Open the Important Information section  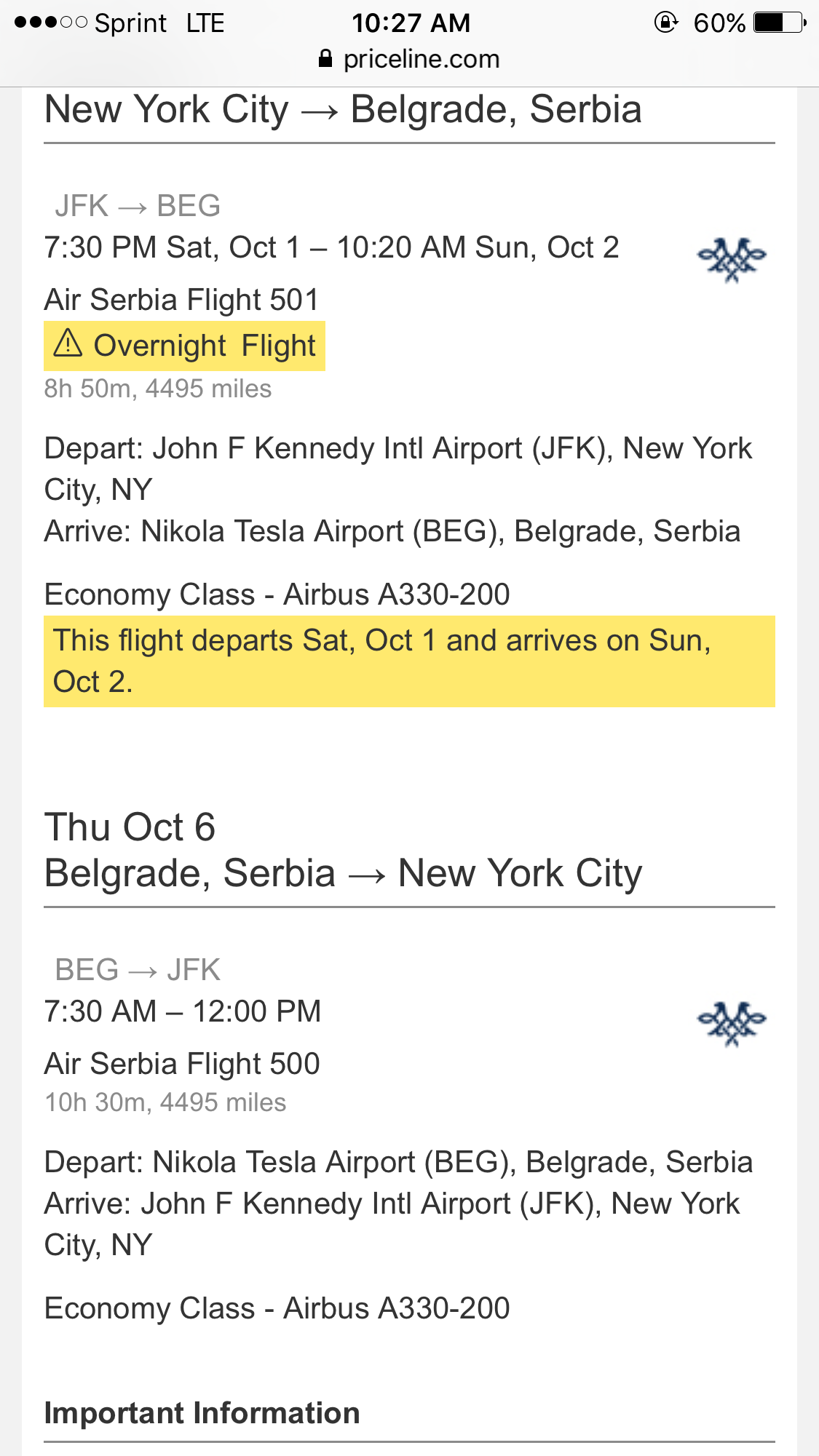coord(202,1413)
